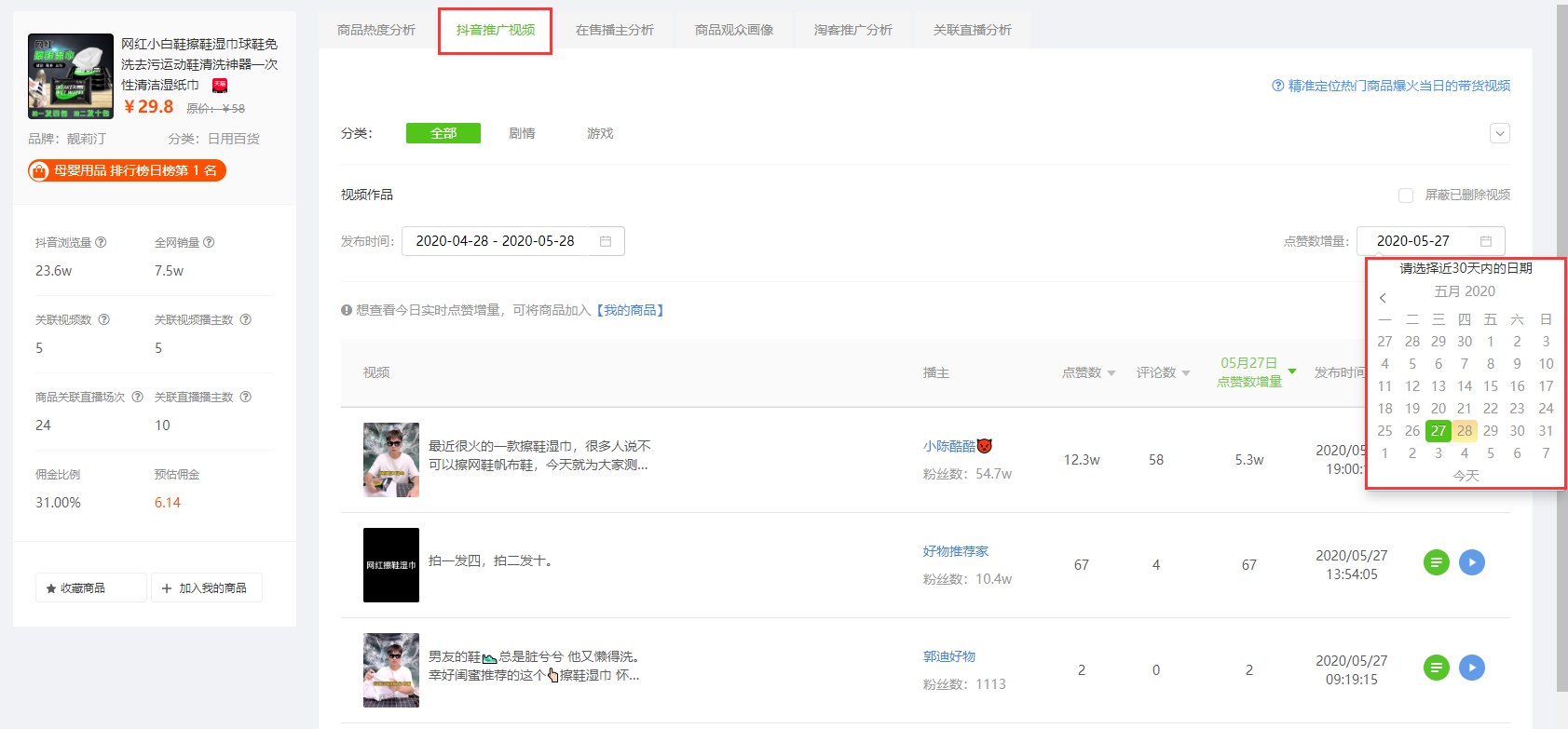Open the 我的商品 link
The width and height of the screenshot is (1568, 729).
coord(630,310)
